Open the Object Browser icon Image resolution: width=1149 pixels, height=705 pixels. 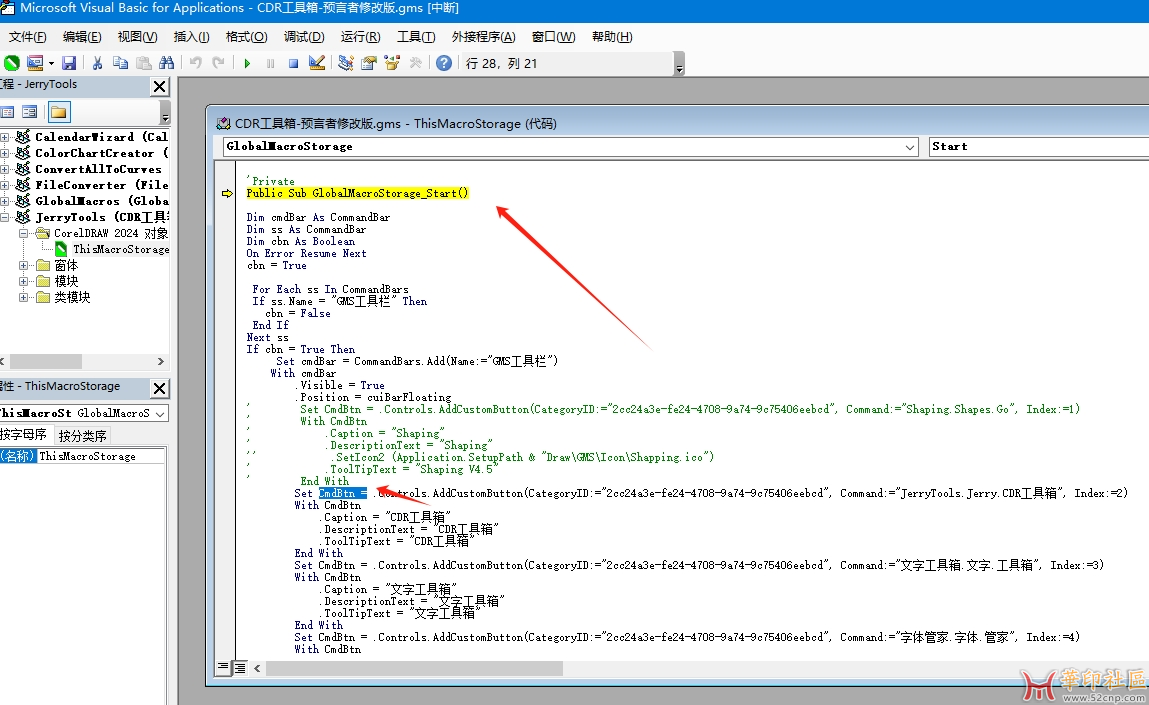tap(392, 64)
